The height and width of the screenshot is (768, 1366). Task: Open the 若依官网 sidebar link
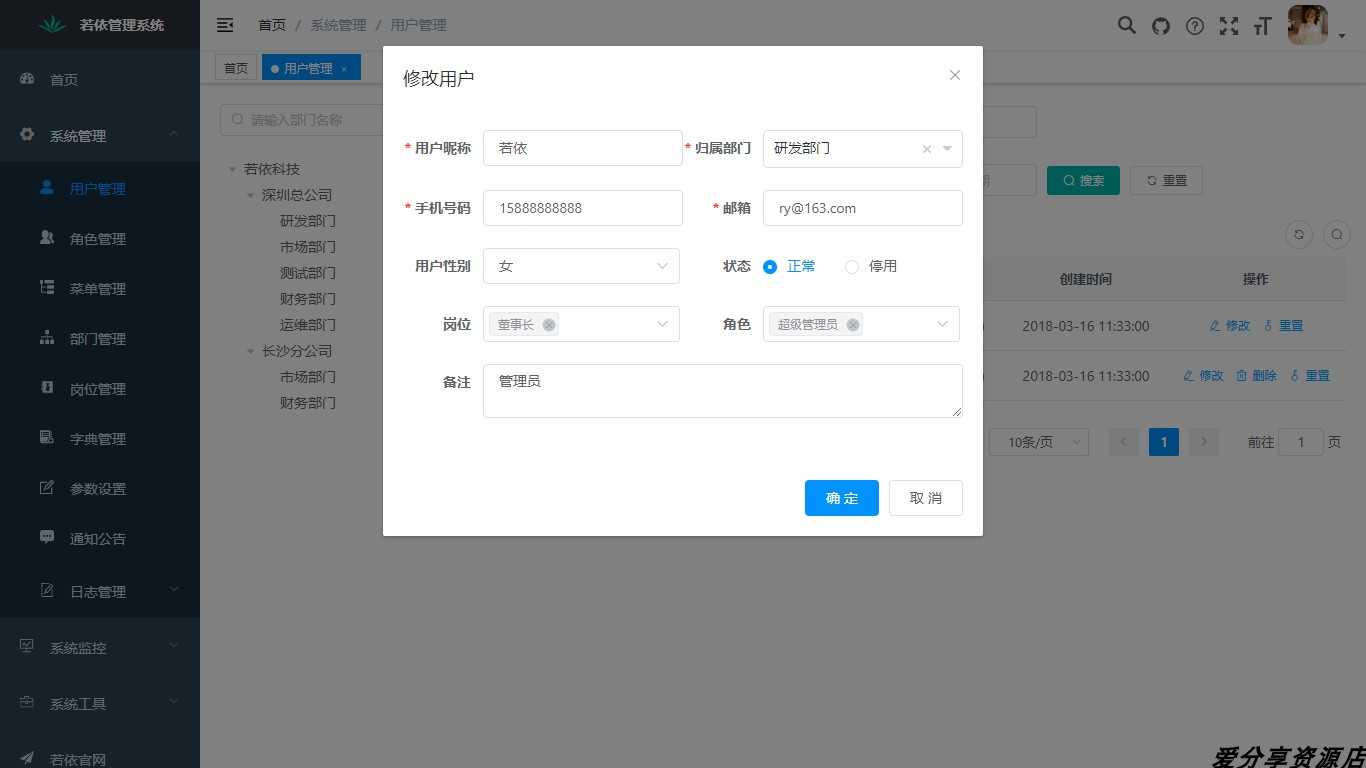click(100, 758)
